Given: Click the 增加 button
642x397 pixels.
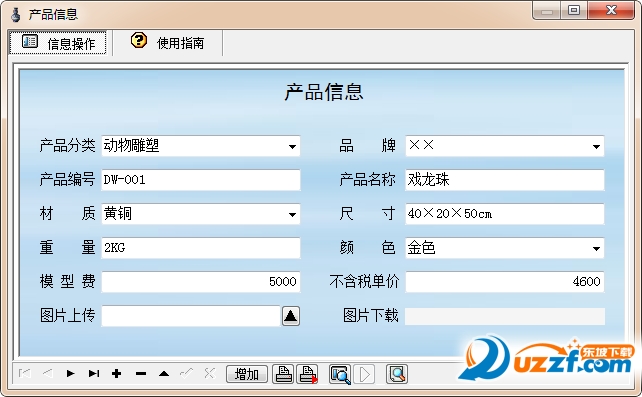Looking at the screenshot, I should click(x=247, y=374).
